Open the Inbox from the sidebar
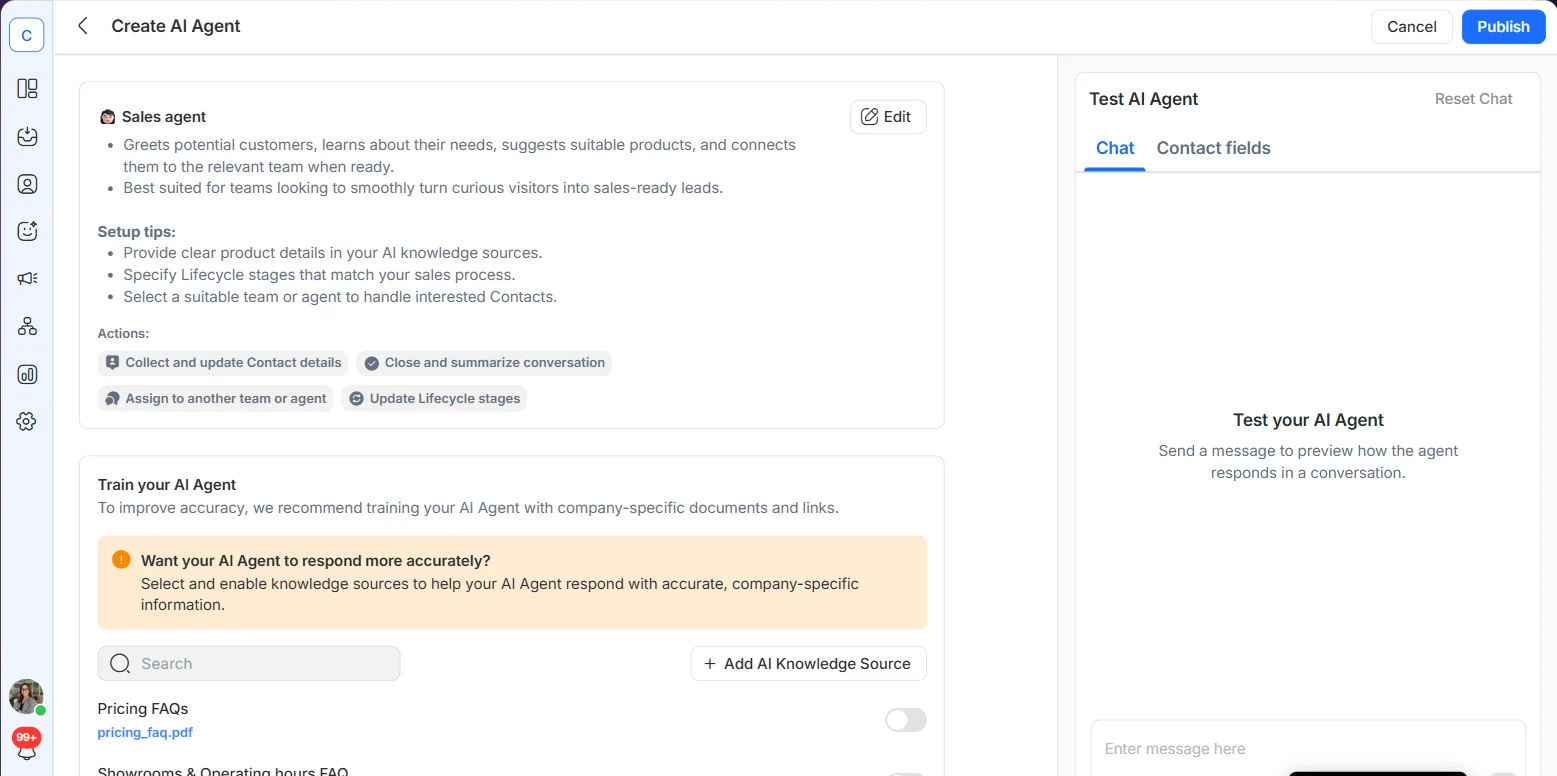Viewport: 1557px width, 776px height. (26, 137)
